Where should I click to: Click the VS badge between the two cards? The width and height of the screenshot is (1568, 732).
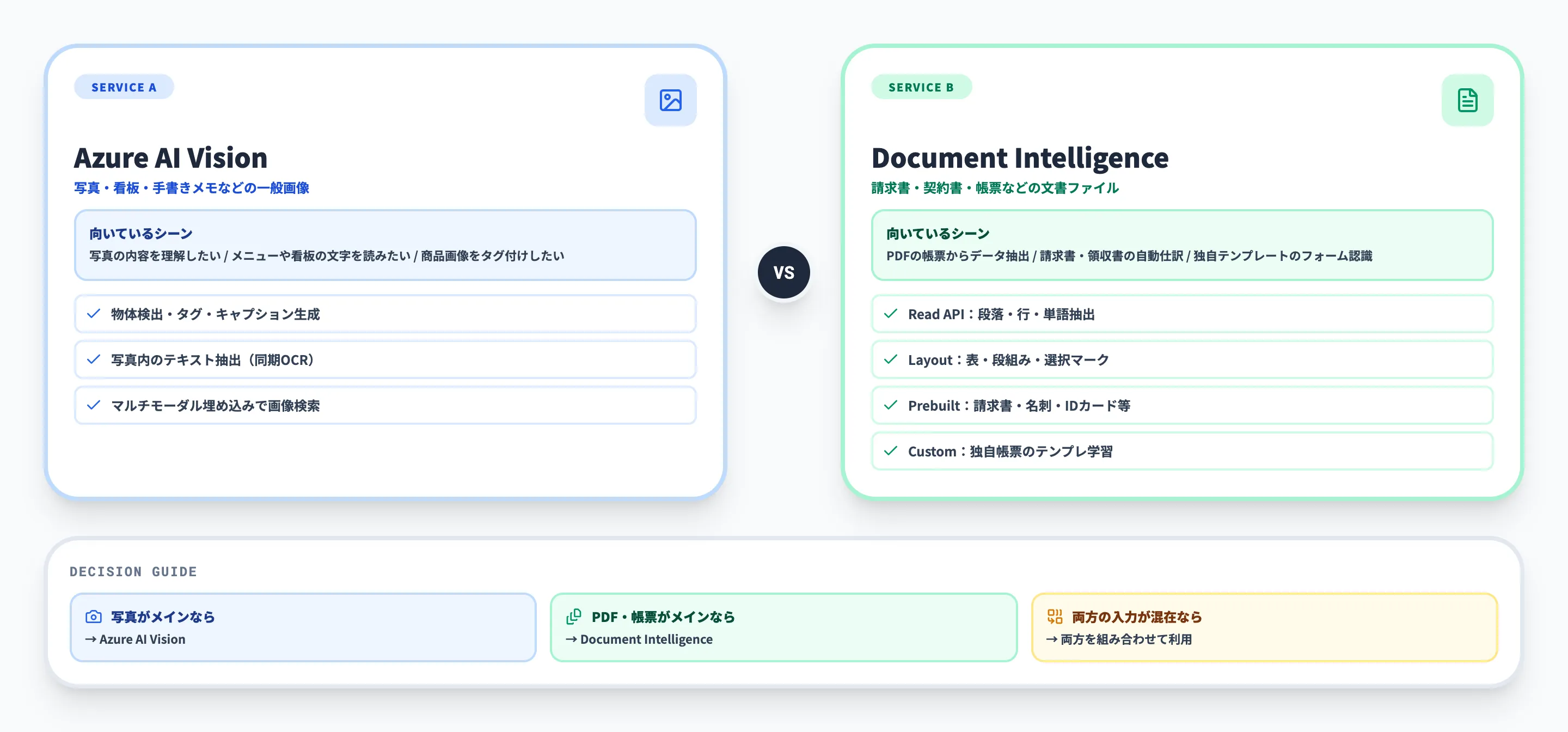point(785,272)
